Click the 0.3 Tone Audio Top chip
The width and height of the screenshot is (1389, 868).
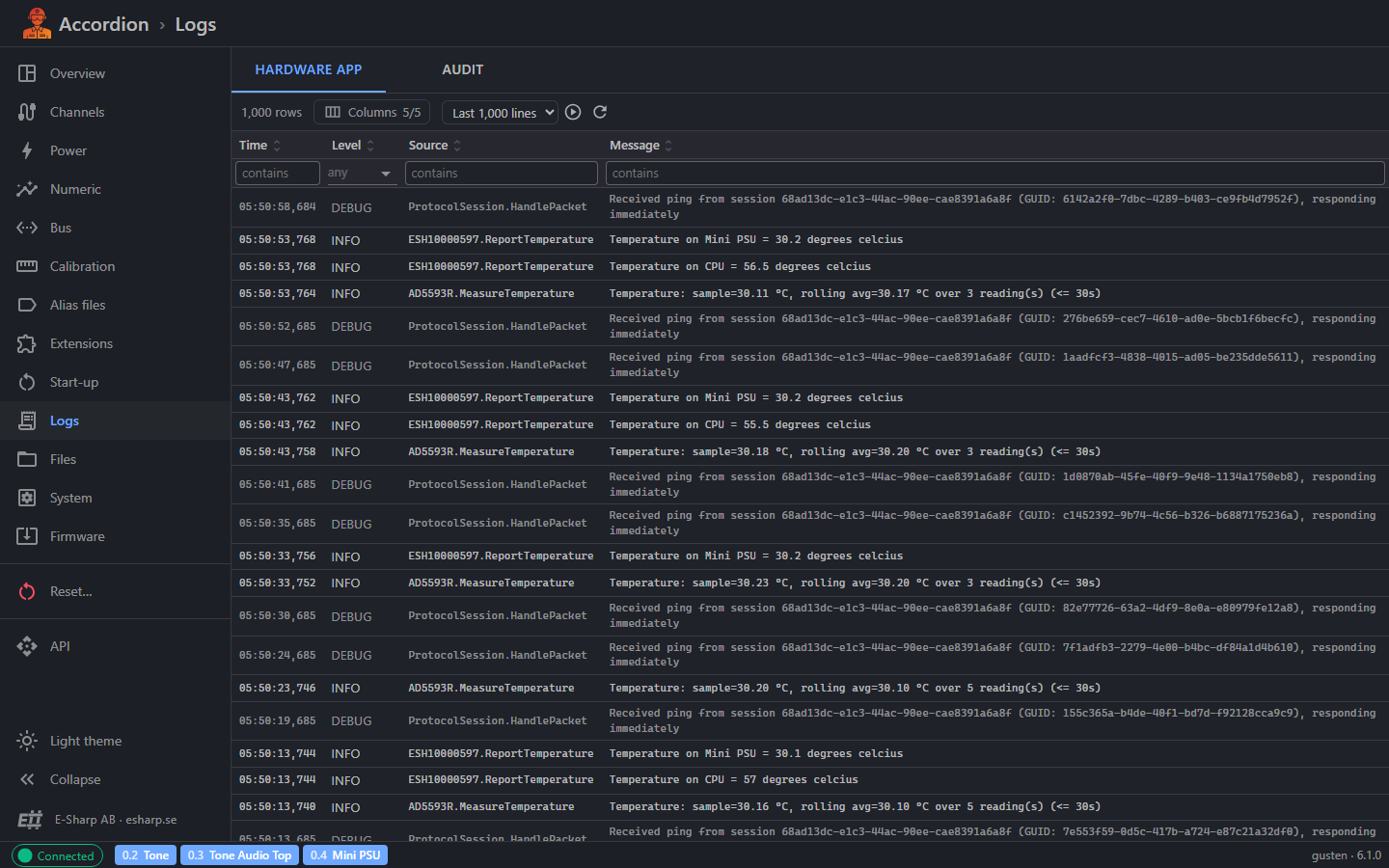(239, 855)
